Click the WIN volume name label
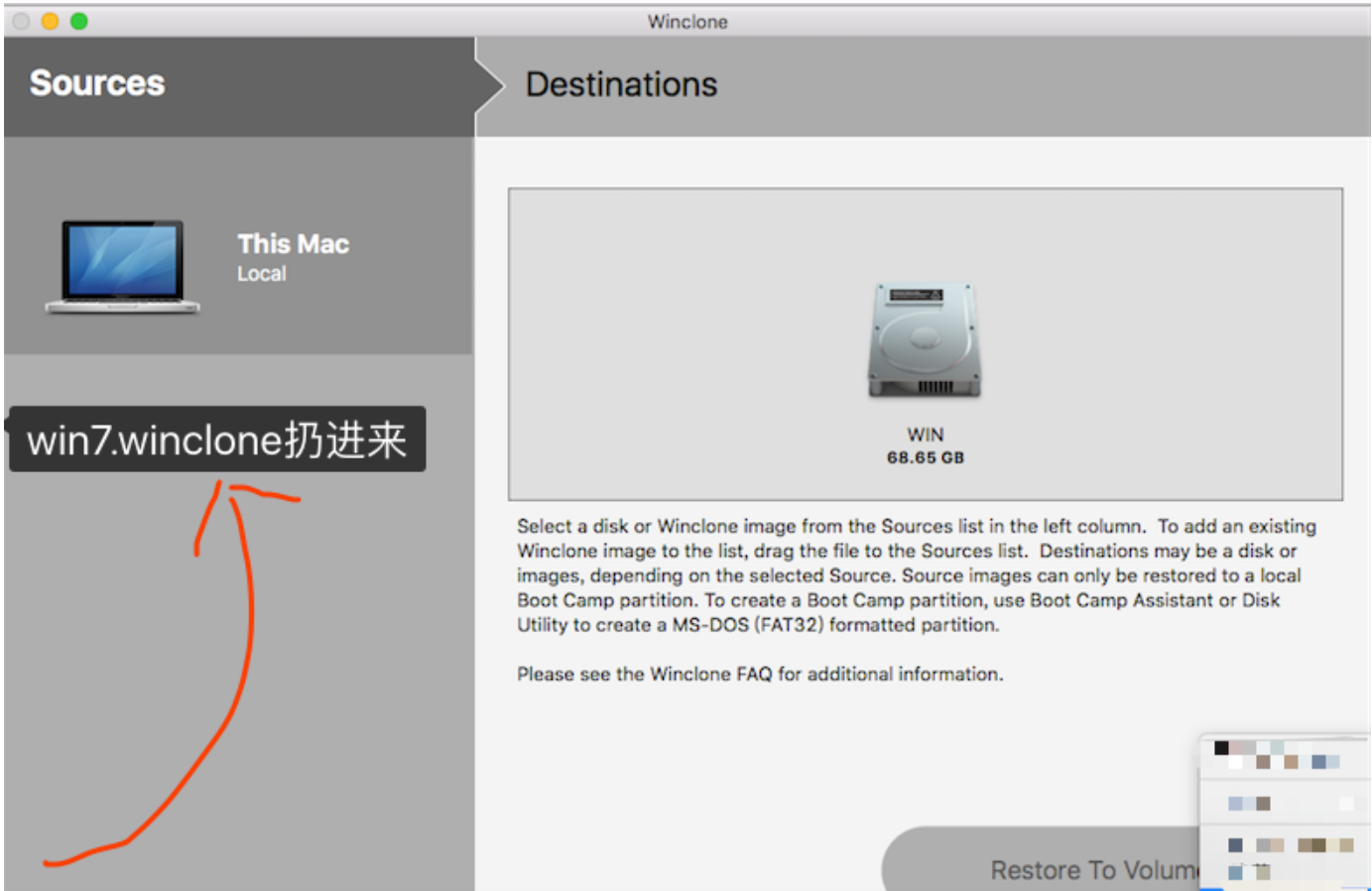Image resolution: width=1372 pixels, height=891 pixels. pos(925,435)
